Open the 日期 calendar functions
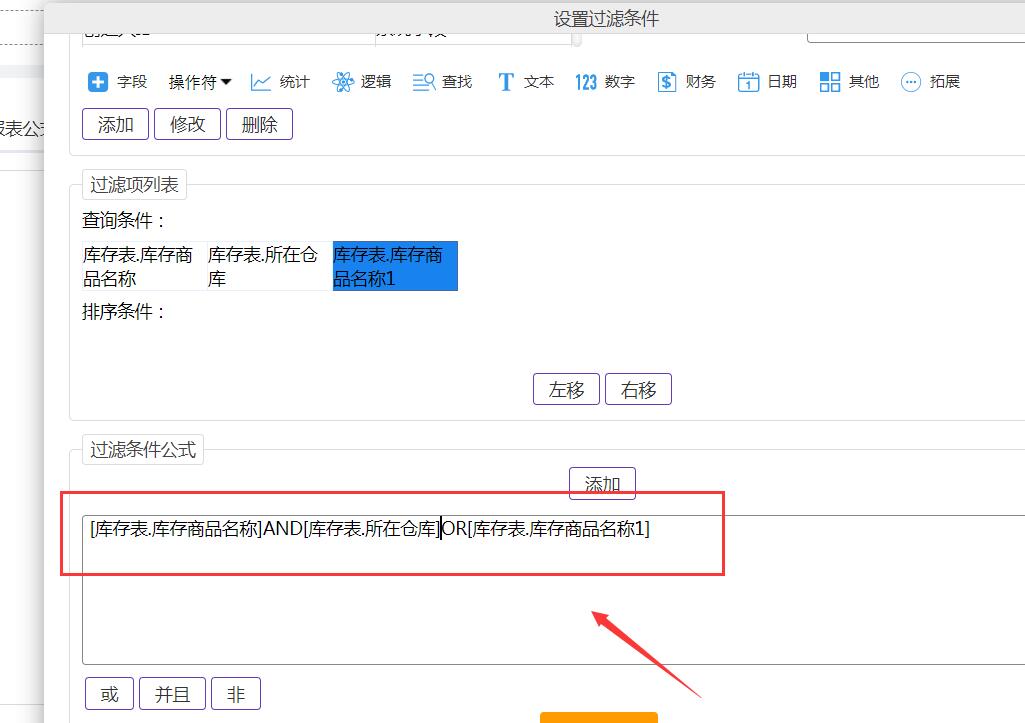1025x723 pixels. click(x=767, y=82)
